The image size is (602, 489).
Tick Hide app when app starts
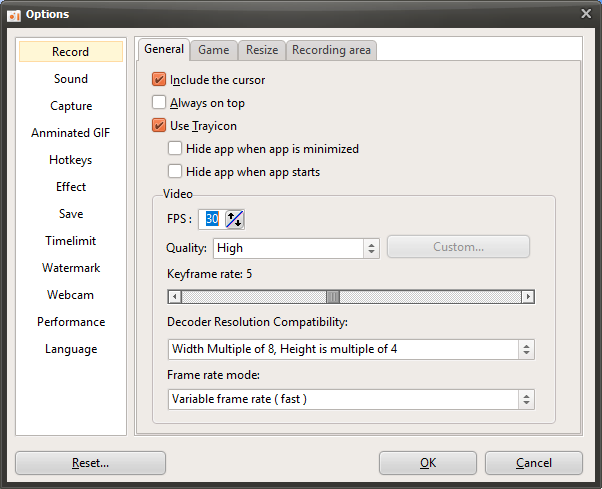175,172
